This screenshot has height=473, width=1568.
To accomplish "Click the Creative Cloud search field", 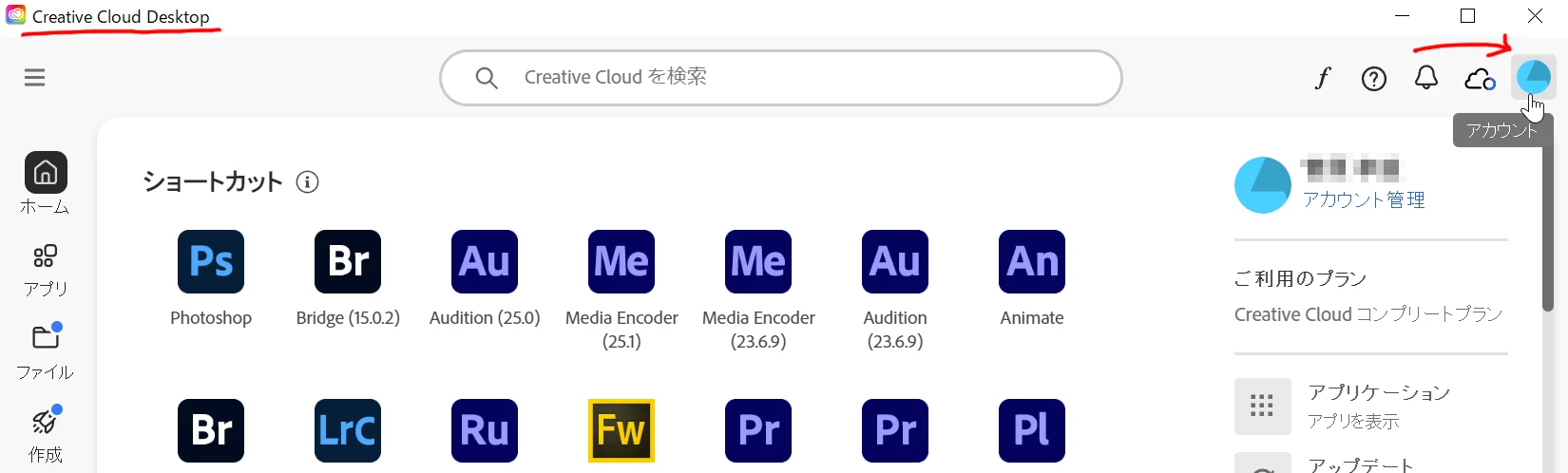I will pos(780,78).
